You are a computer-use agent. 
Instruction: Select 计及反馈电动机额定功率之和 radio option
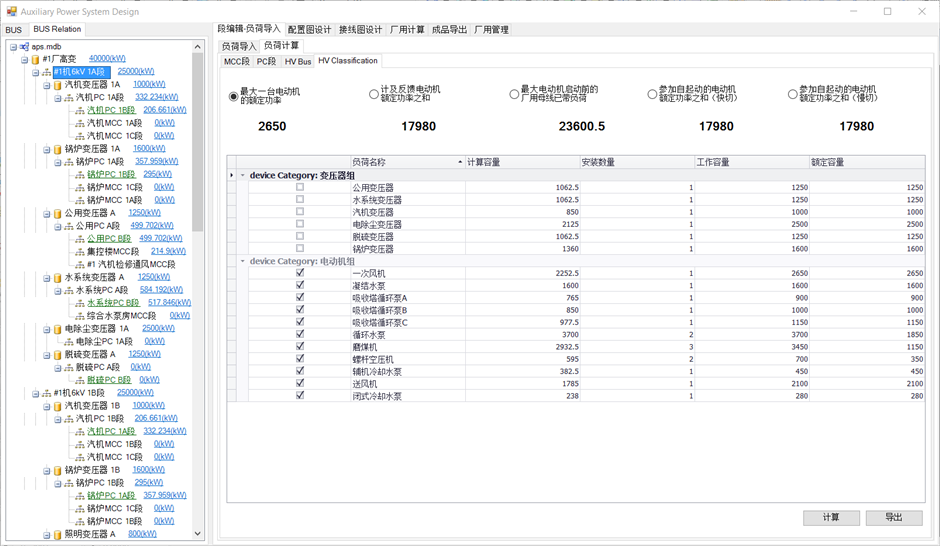point(374,94)
